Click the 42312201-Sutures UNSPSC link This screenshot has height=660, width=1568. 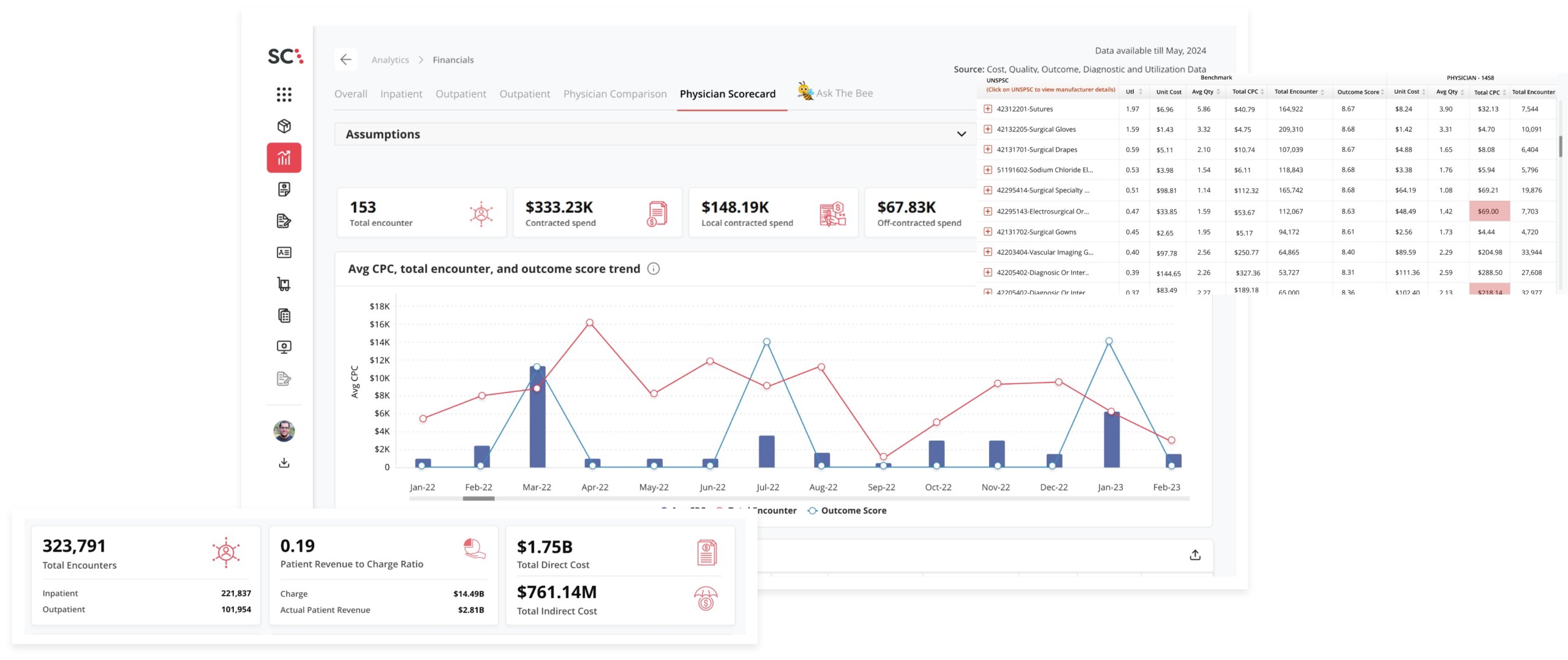[1025, 109]
